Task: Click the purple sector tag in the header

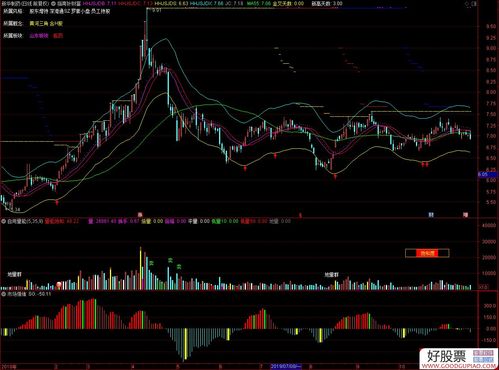Action: [39, 36]
